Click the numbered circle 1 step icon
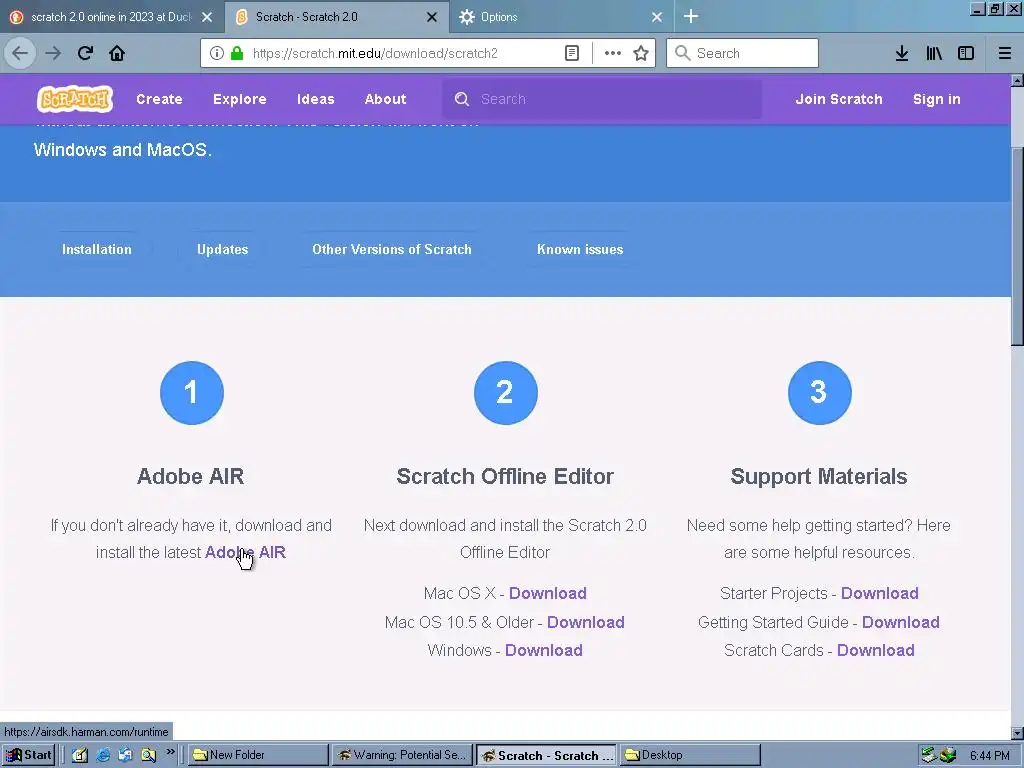 [191, 392]
